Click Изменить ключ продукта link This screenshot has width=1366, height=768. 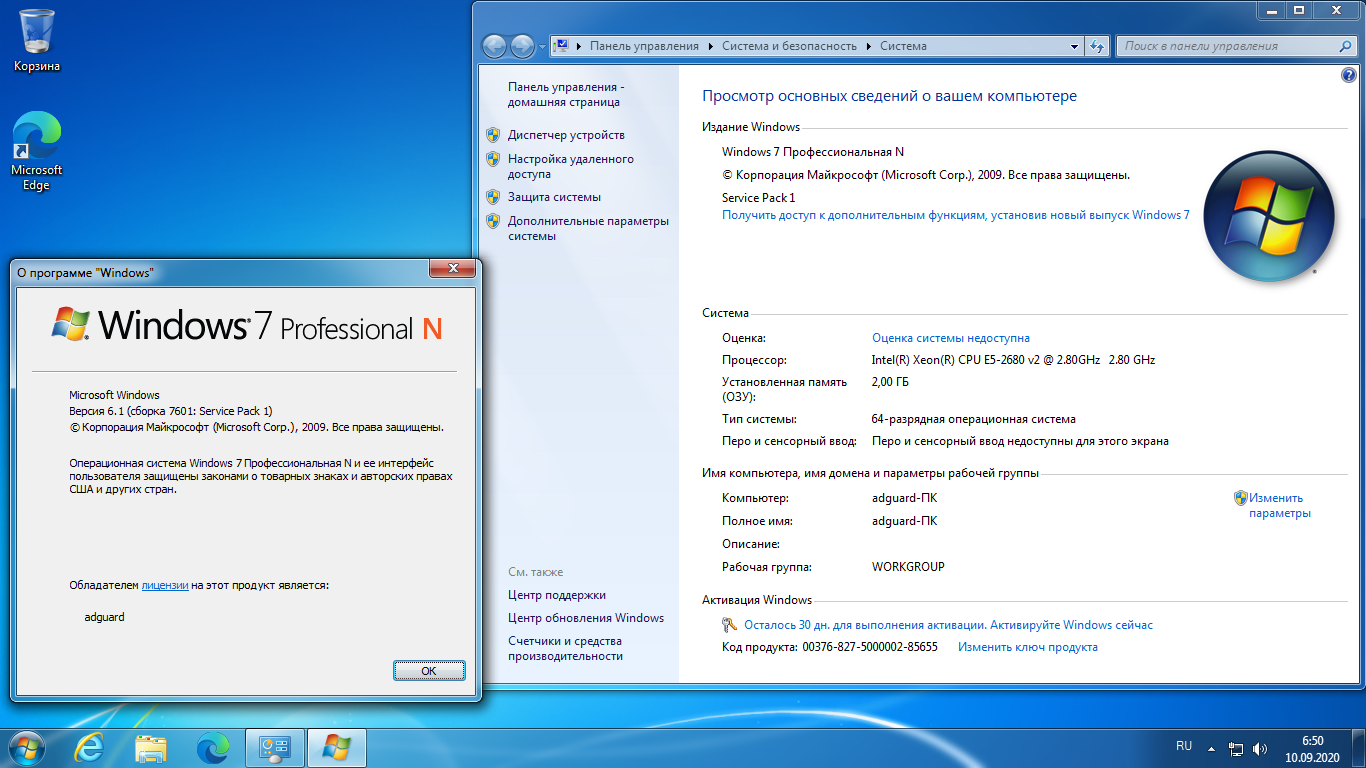coord(1028,647)
